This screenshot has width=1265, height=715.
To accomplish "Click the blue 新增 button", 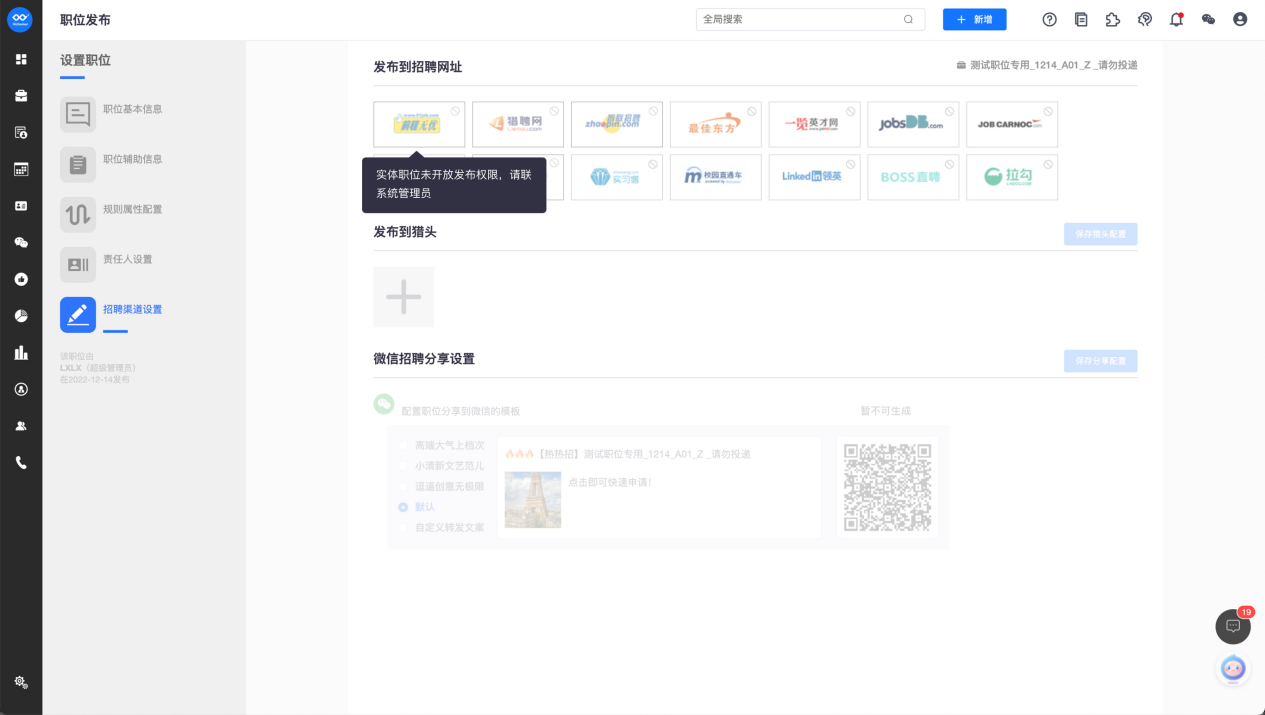I will click(974, 19).
